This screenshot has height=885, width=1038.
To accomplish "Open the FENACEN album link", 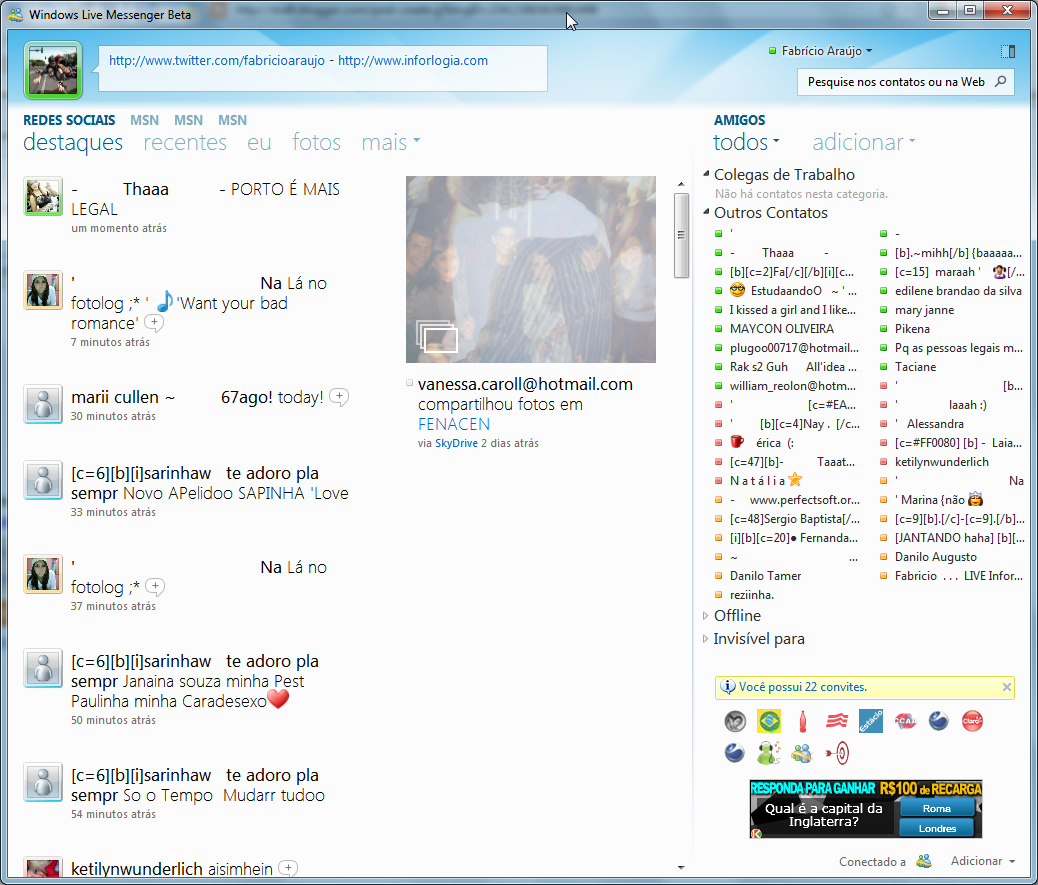I will (x=454, y=424).
